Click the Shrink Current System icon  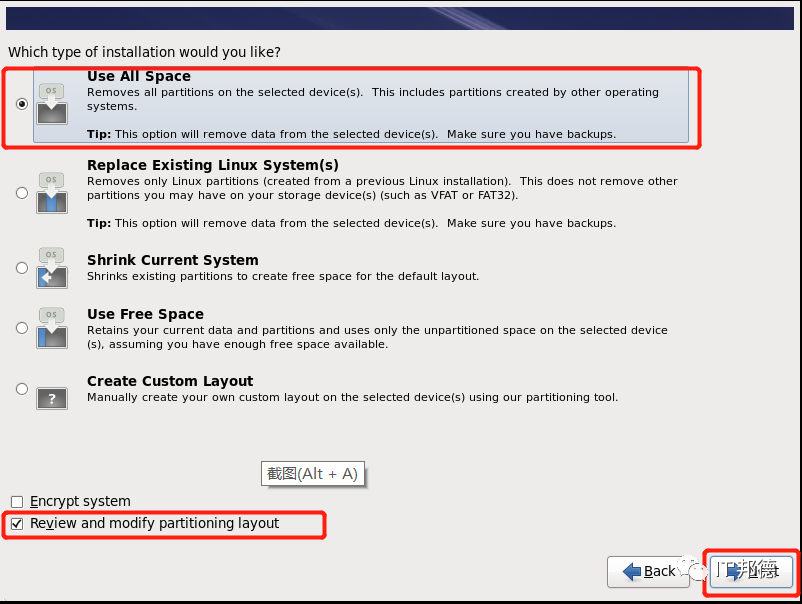(52, 268)
